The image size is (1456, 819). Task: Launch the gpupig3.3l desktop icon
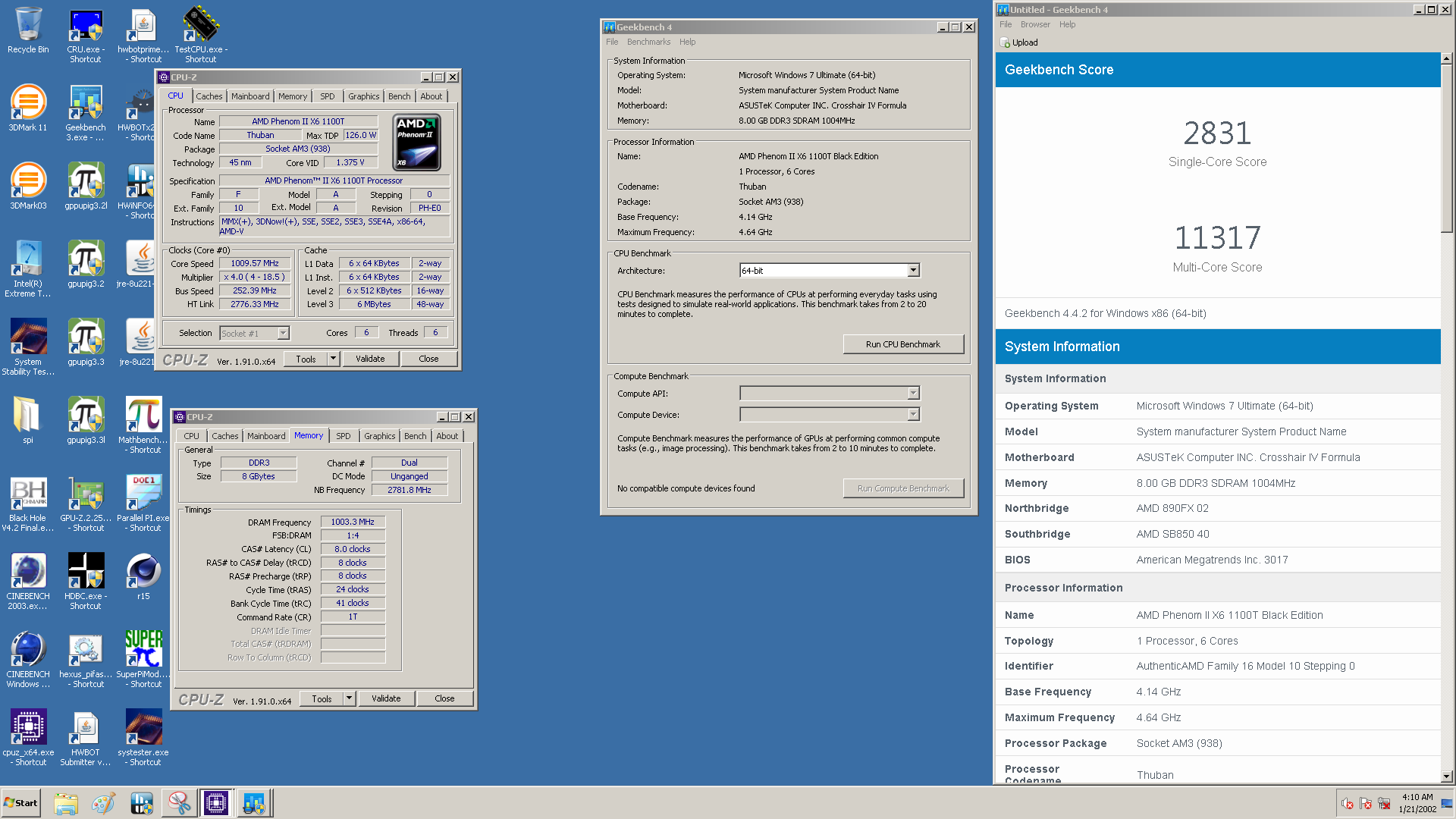[x=85, y=421]
